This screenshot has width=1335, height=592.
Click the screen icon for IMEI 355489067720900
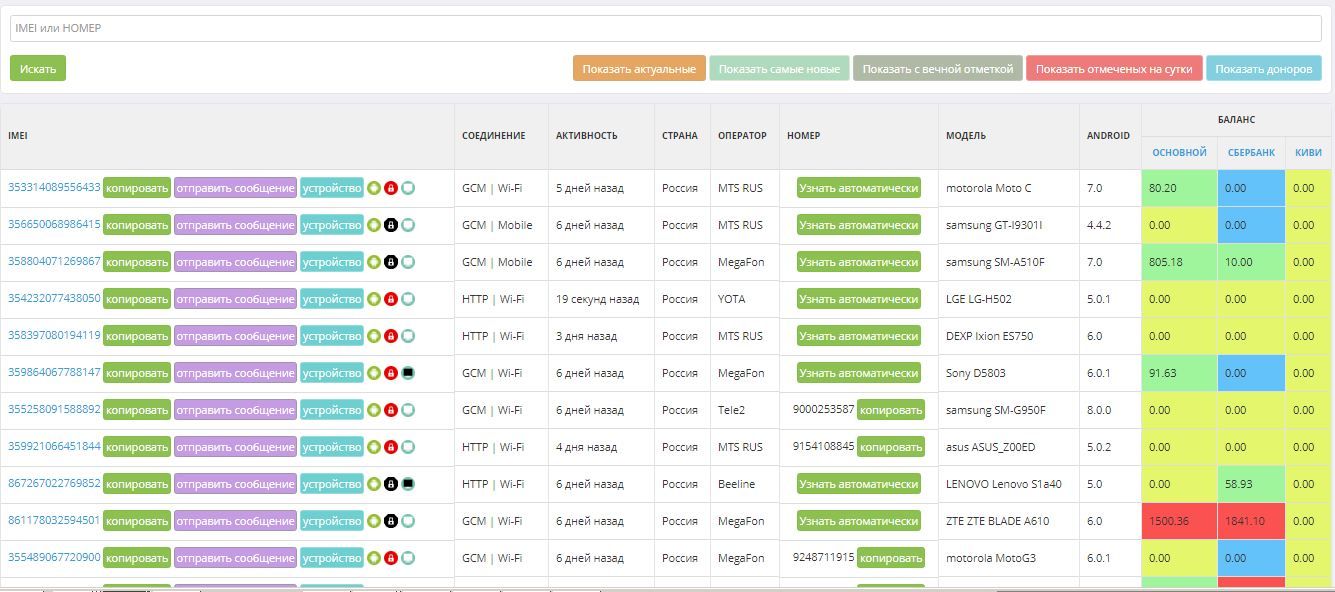[x=408, y=558]
